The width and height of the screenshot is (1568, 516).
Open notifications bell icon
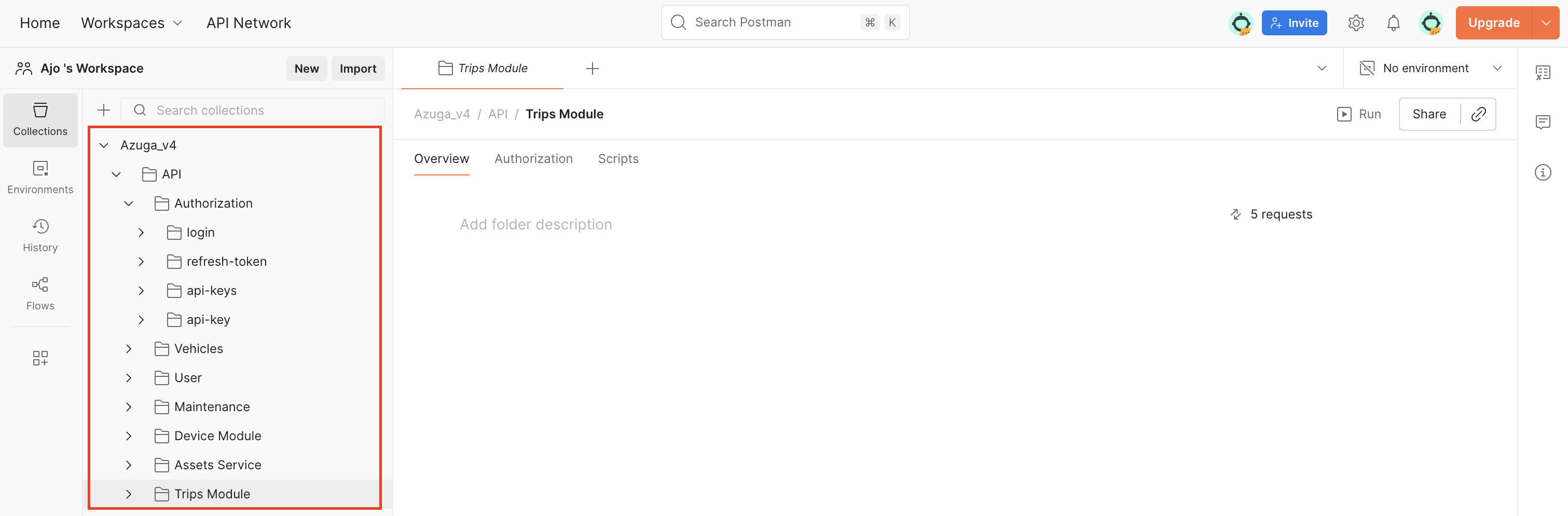[x=1393, y=23]
